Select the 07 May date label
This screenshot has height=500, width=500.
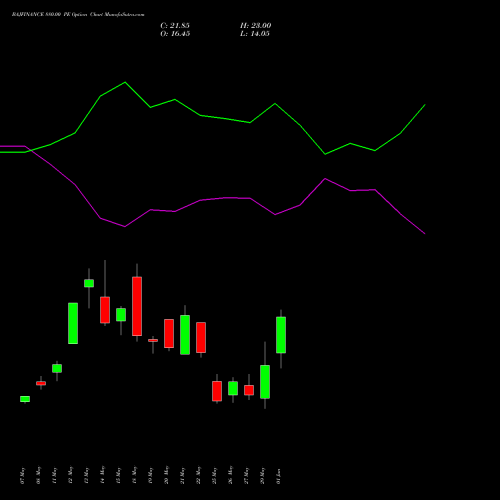(22, 475)
